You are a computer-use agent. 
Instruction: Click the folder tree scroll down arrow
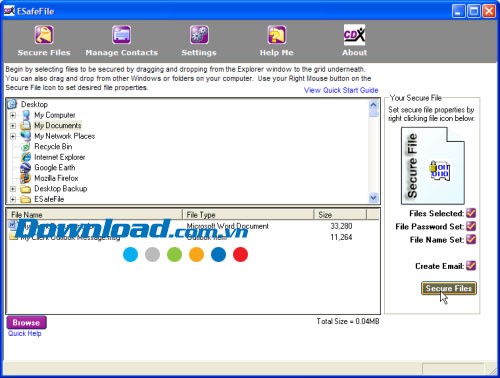click(373, 198)
